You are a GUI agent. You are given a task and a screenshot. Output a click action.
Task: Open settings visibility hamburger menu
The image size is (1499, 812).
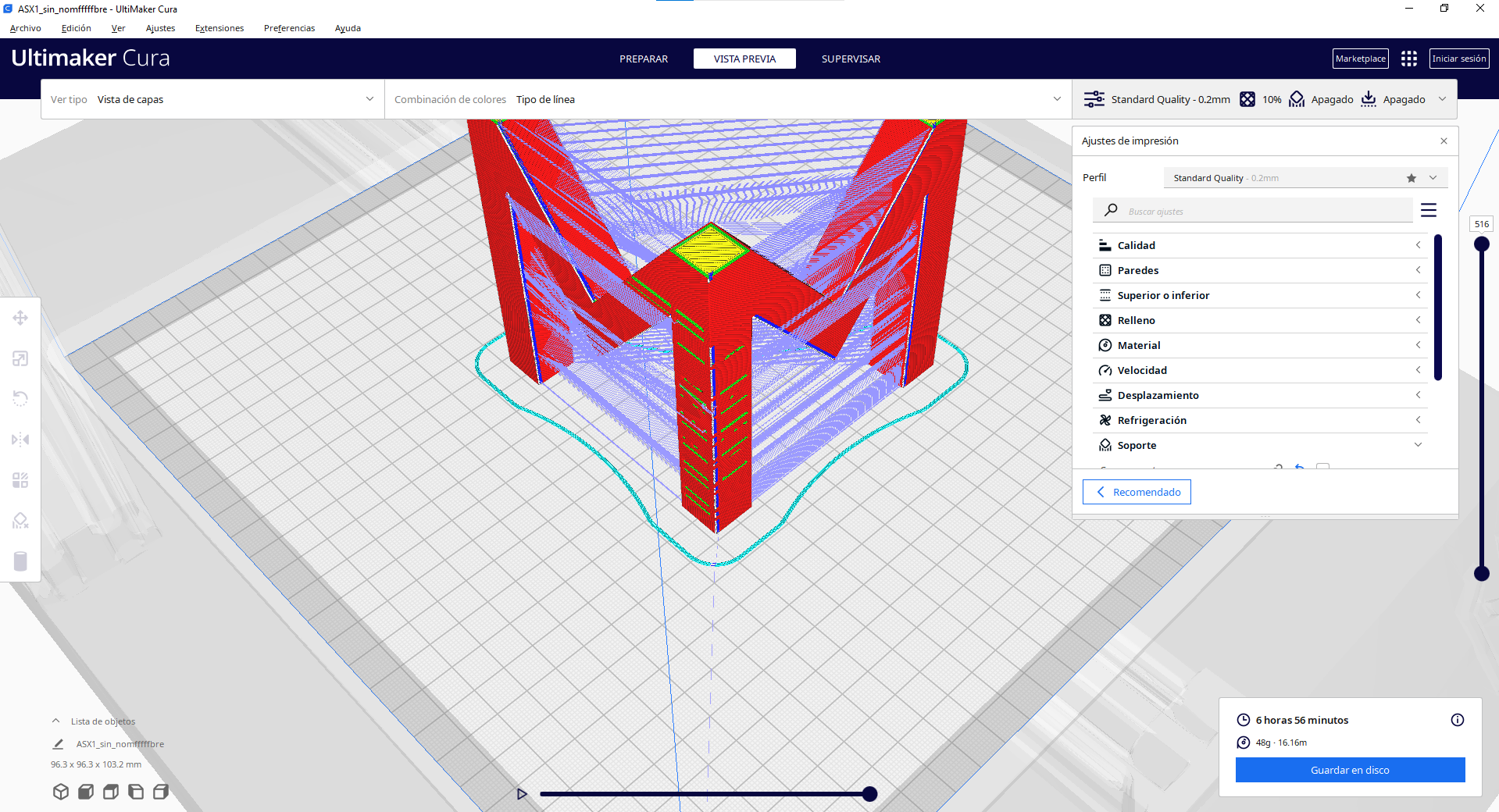coord(1429,210)
